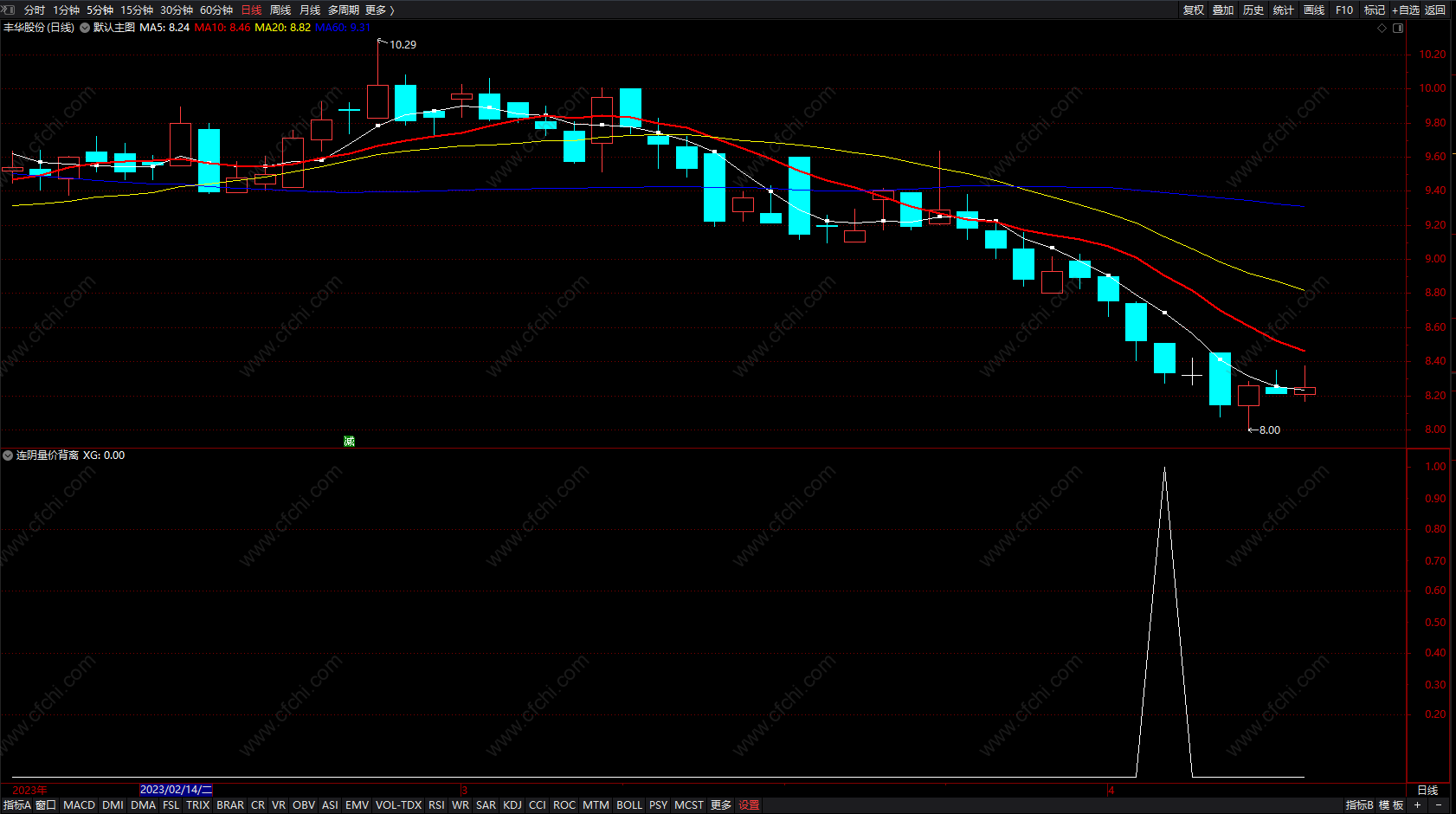Switch to the 月线 monthly chart
The image size is (1456, 814).
[310, 10]
